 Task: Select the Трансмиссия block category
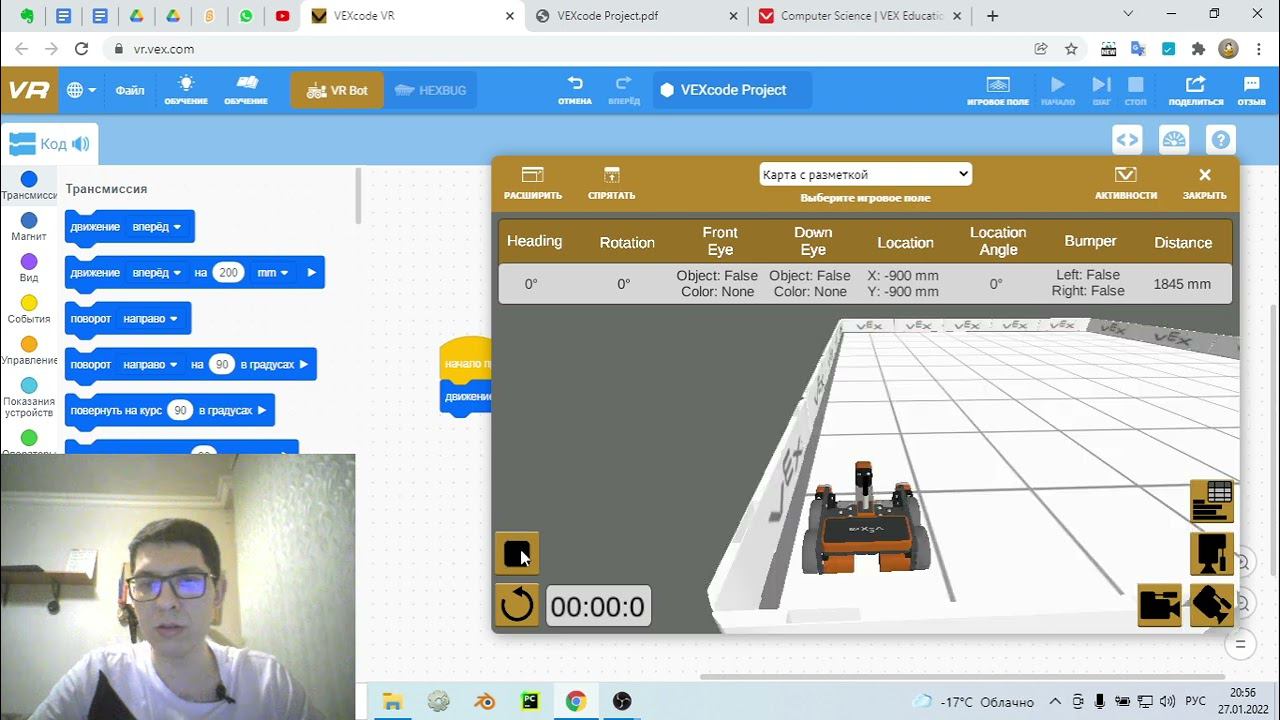29,186
